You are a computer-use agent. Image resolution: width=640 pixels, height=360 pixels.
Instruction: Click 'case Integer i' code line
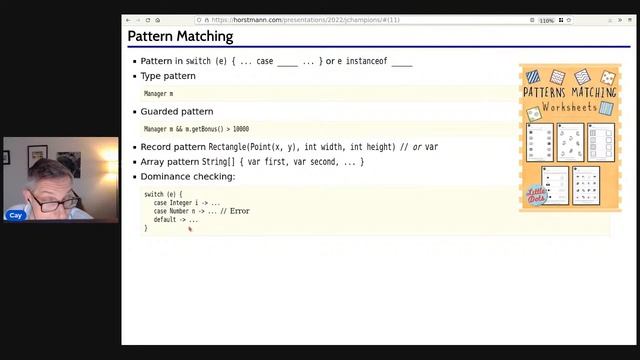coord(187,203)
